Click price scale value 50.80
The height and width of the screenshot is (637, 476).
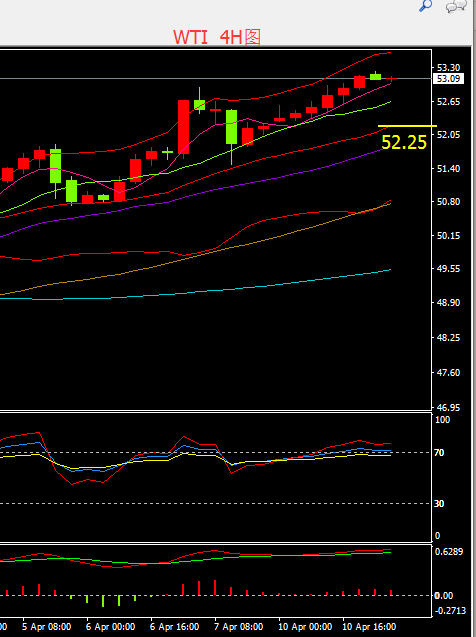[448, 202]
